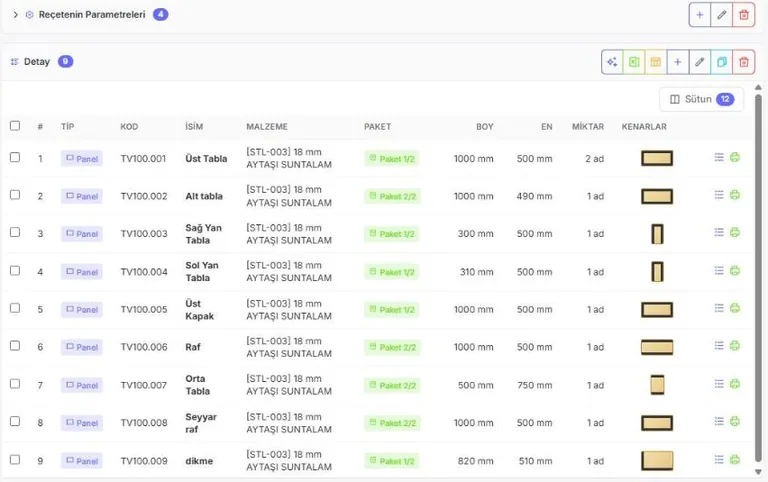Click the edge banding swatch for Üst Tabla
Image resolution: width=768 pixels, height=482 pixels.
point(657,158)
